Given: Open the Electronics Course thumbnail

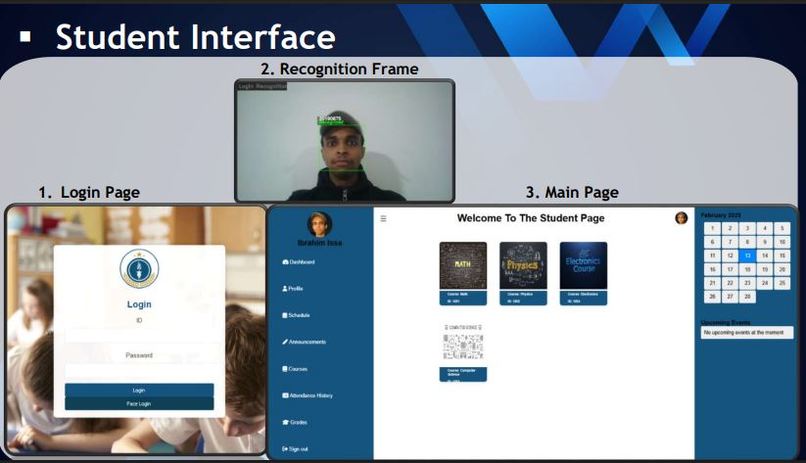Looking at the screenshot, I should point(583,266).
